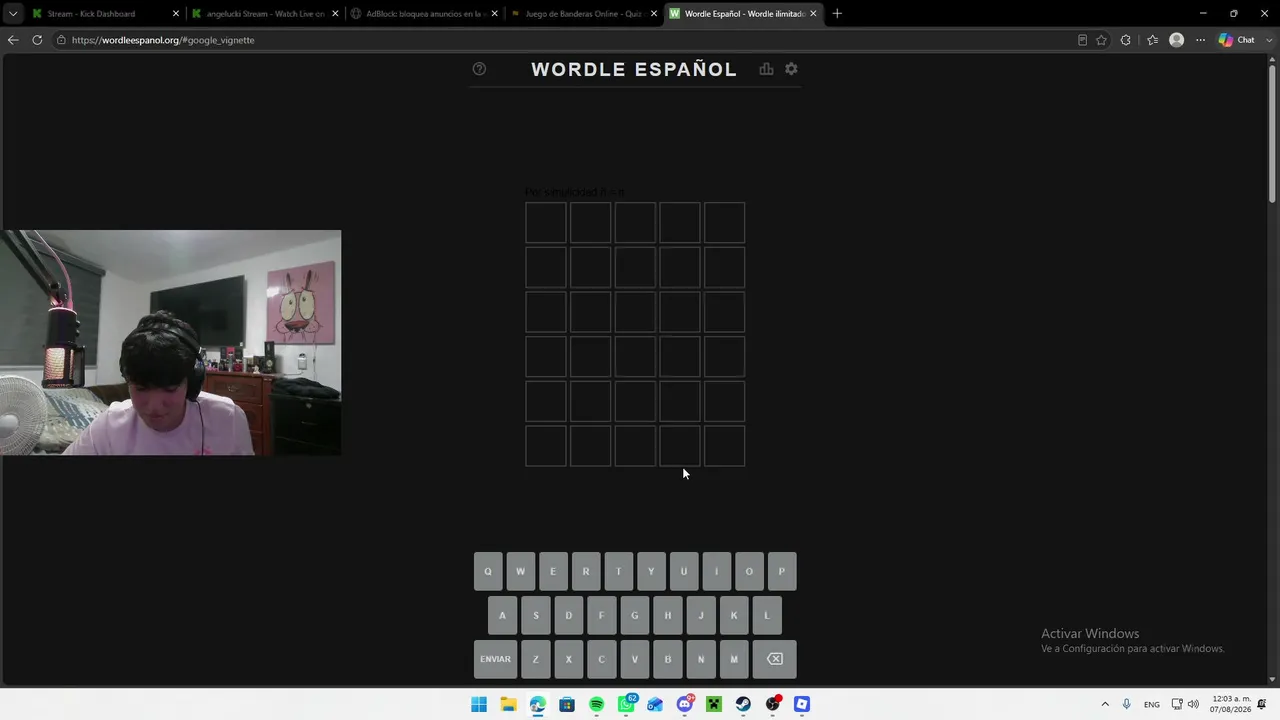Open Wordle settings gear icon
The image size is (1280, 720).
coord(791,69)
